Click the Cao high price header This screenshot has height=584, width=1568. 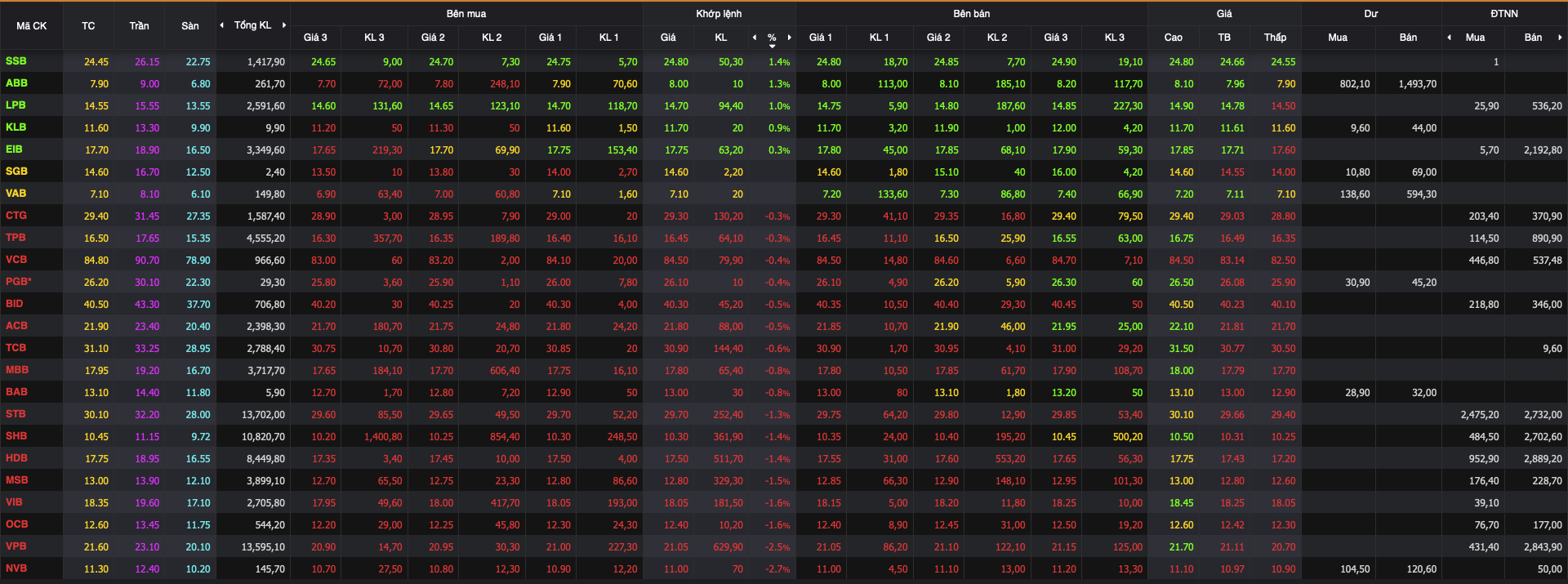(1174, 38)
